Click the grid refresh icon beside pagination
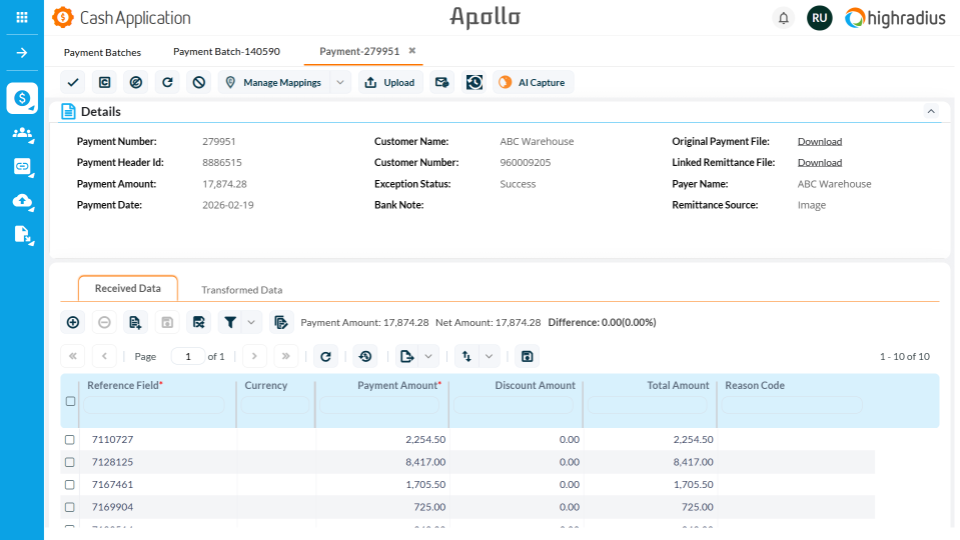The width and height of the screenshot is (960, 540). pos(325,356)
